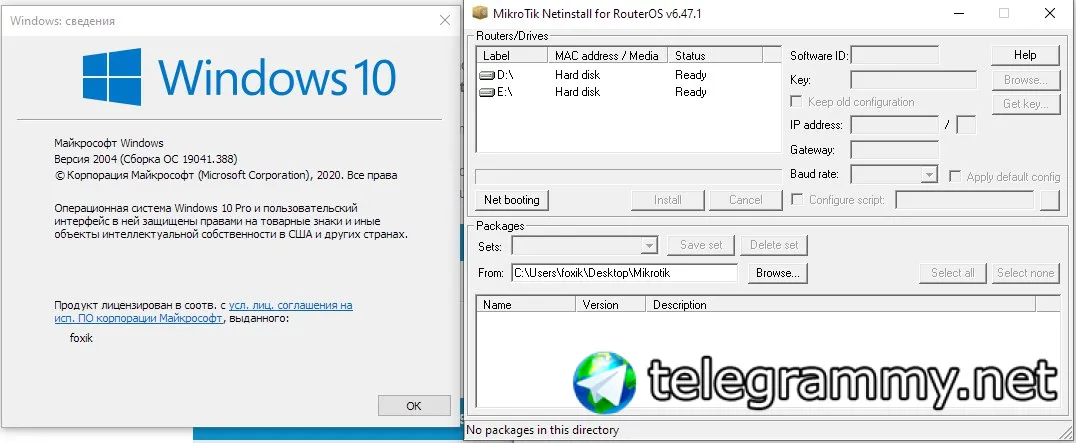Click the Install button
The width and height of the screenshot is (1076, 443).
point(668,200)
